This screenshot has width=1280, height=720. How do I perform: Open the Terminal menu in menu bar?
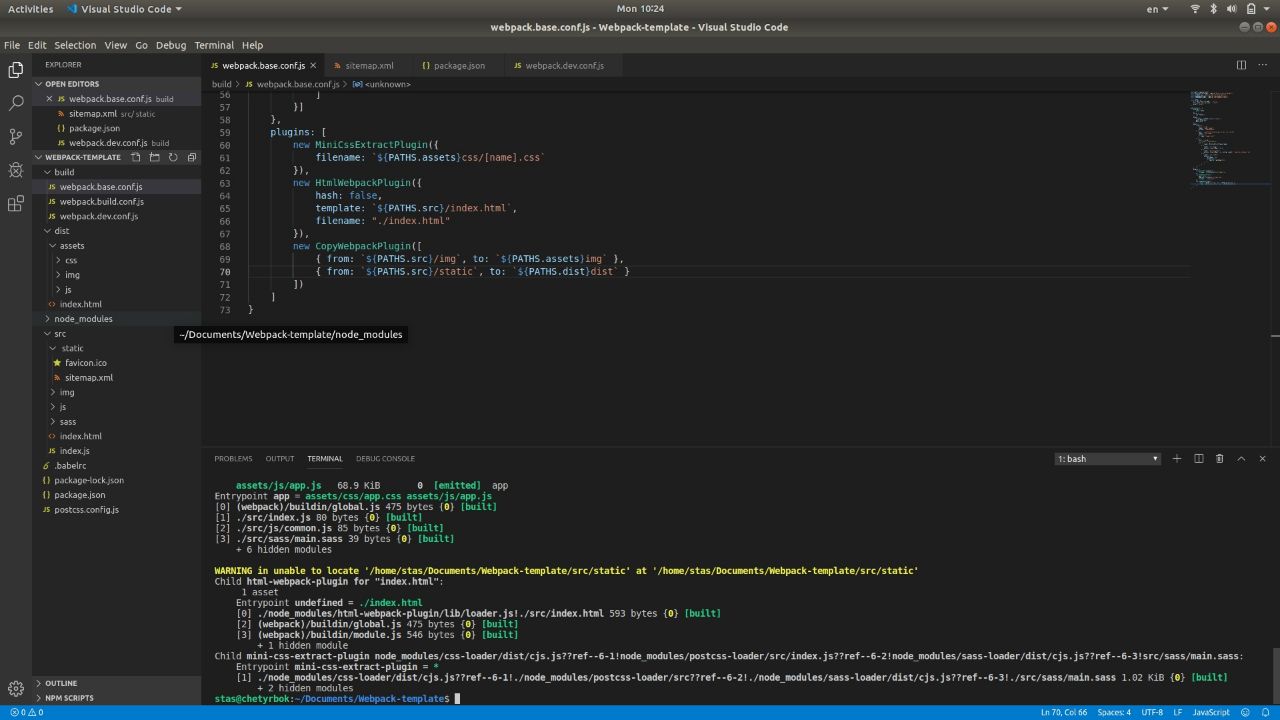(x=213, y=45)
